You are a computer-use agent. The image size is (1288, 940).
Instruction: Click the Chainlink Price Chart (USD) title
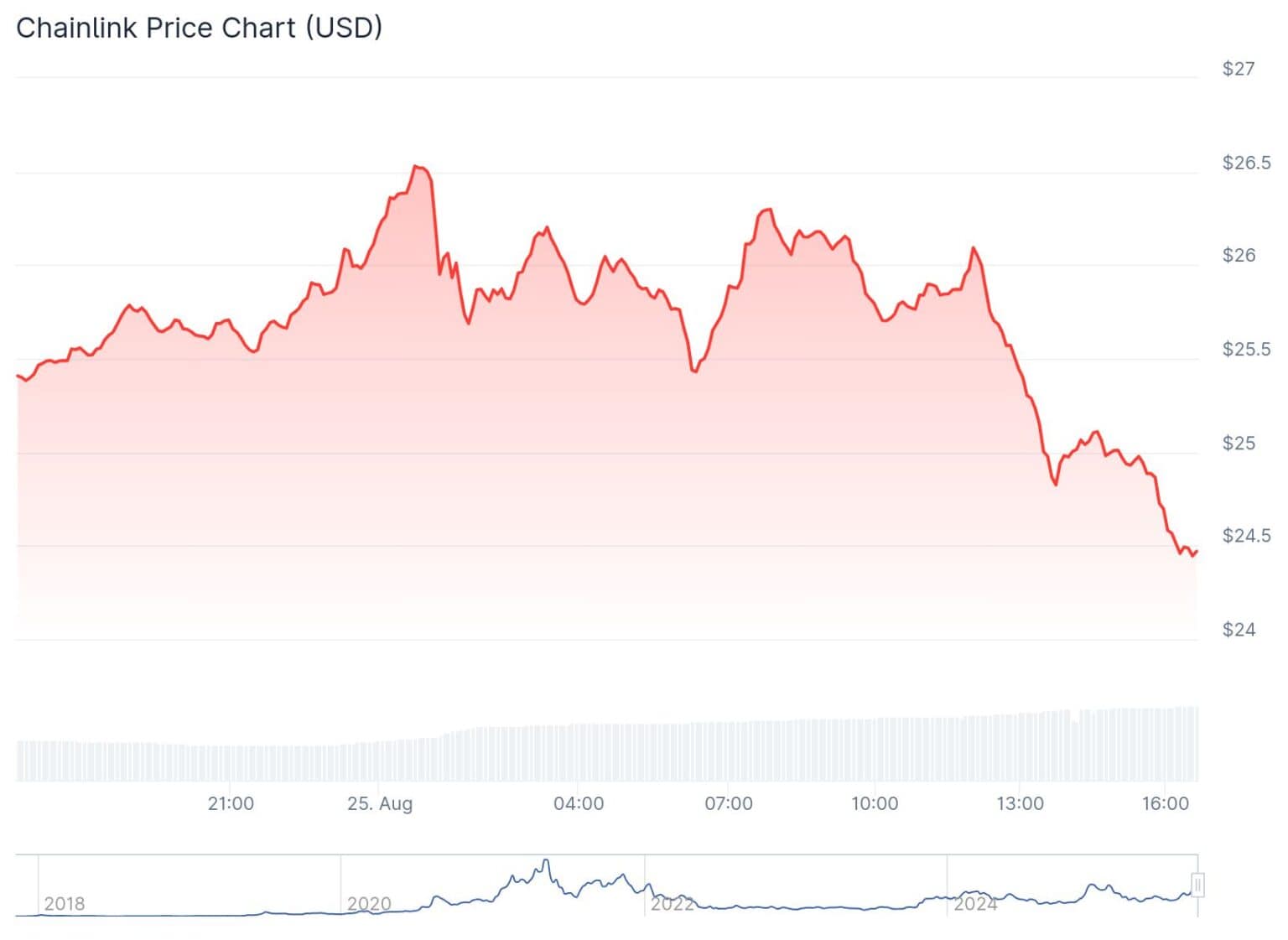(200, 28)
